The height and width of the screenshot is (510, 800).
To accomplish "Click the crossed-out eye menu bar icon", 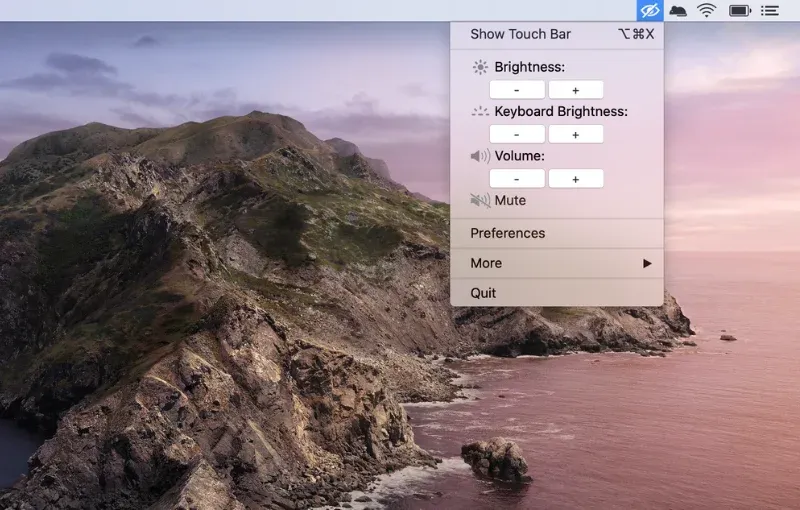I will point(650,11).
